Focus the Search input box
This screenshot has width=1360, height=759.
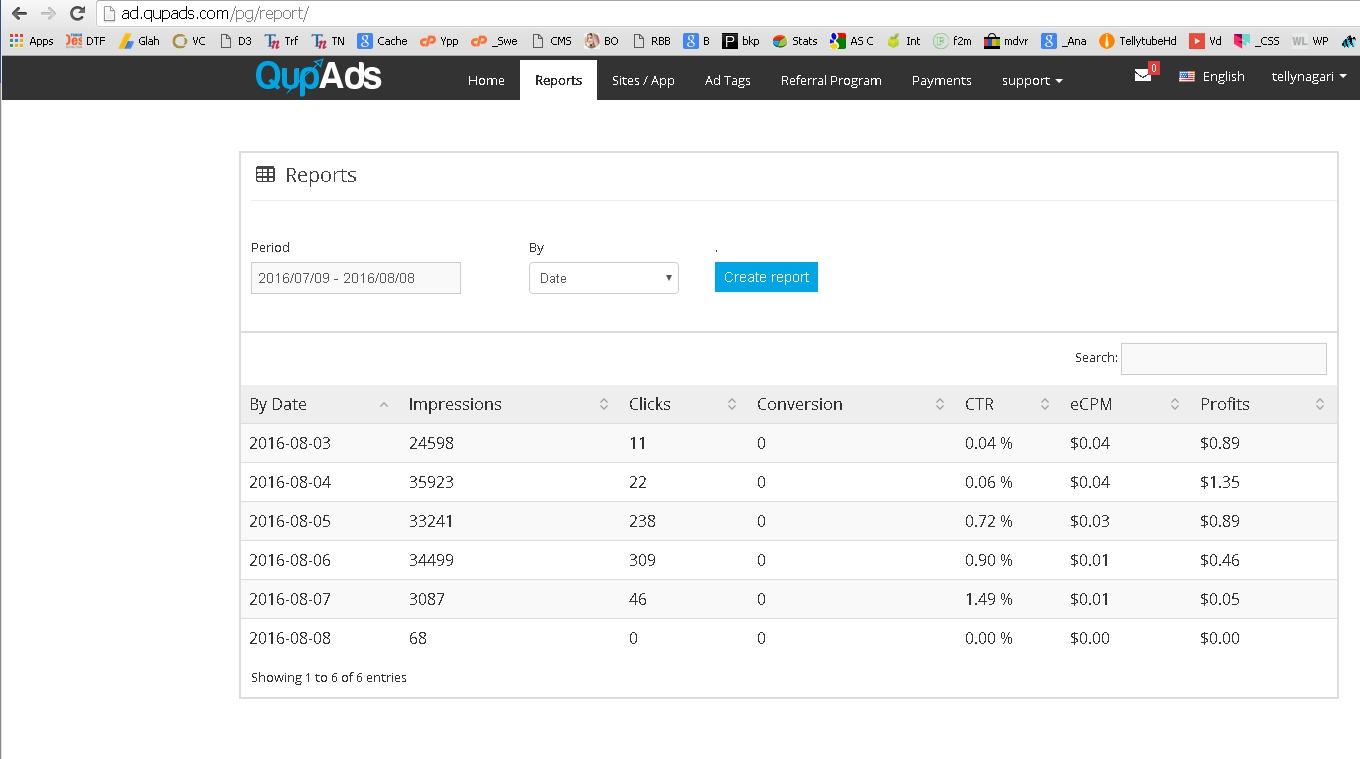pyautogui.click(x=1224, y=359)
